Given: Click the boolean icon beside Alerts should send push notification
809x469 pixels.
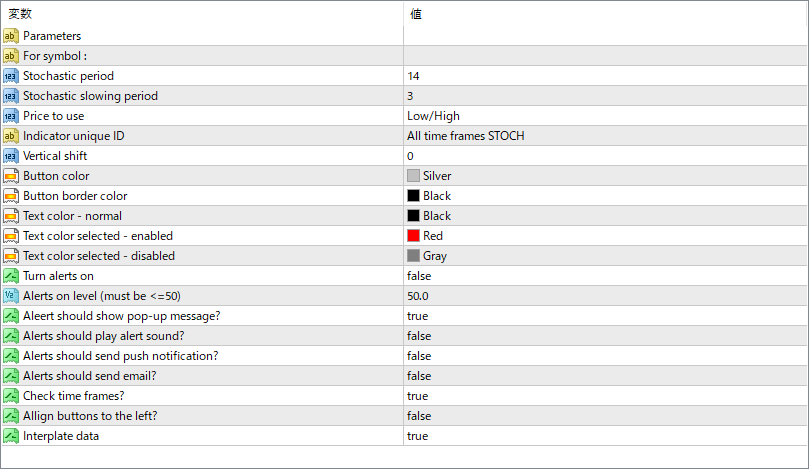Looking at the screenshot, I should [10, 356].
